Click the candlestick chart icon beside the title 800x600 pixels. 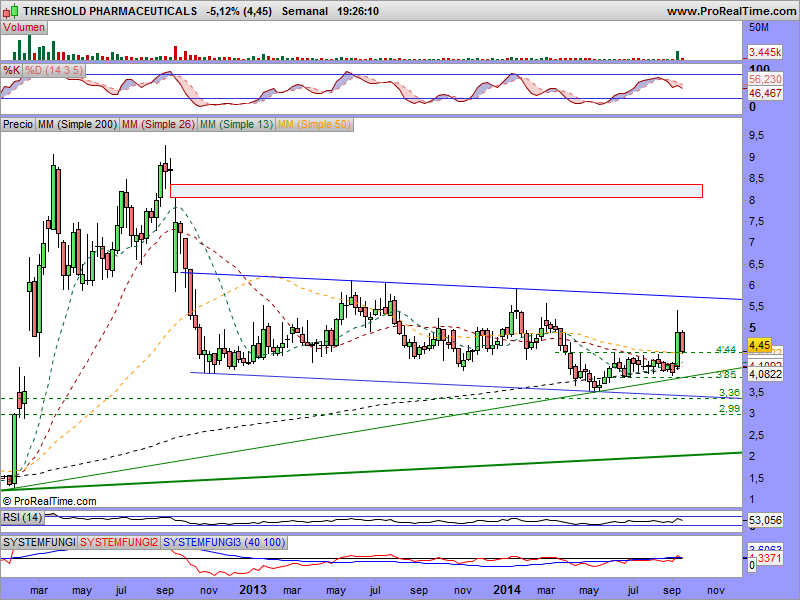click(x=11, y=11)
